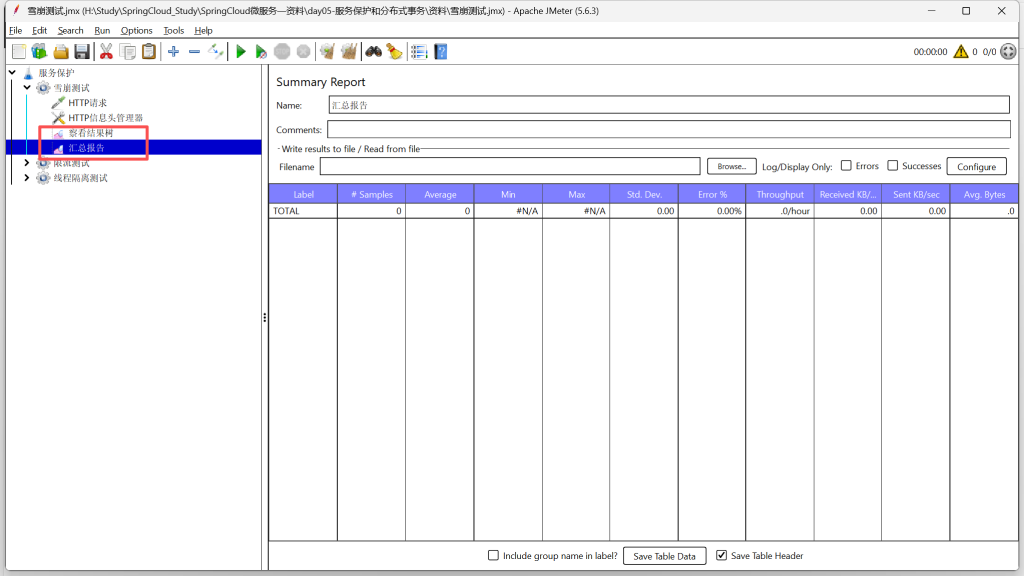Open the Templates toolbar icon
This screenshot has height=576, width=1024.
[39, 51]
